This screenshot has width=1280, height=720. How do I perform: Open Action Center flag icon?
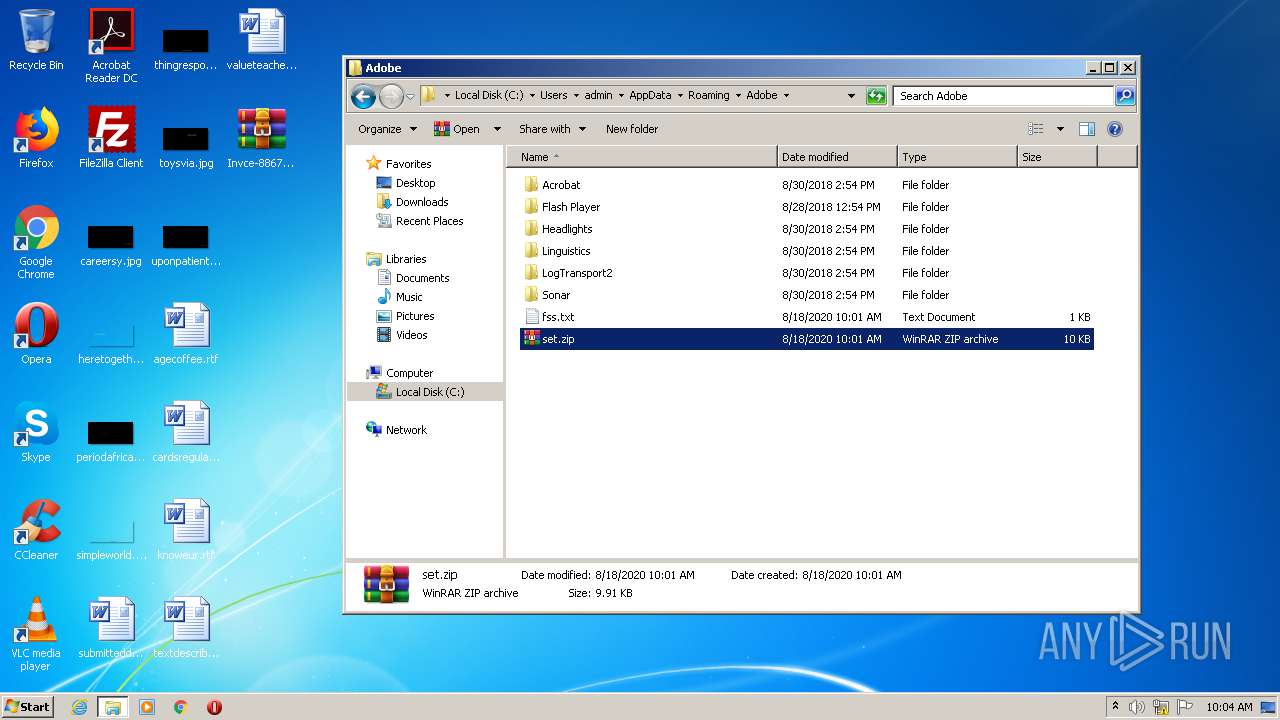tap(1185, 707)
